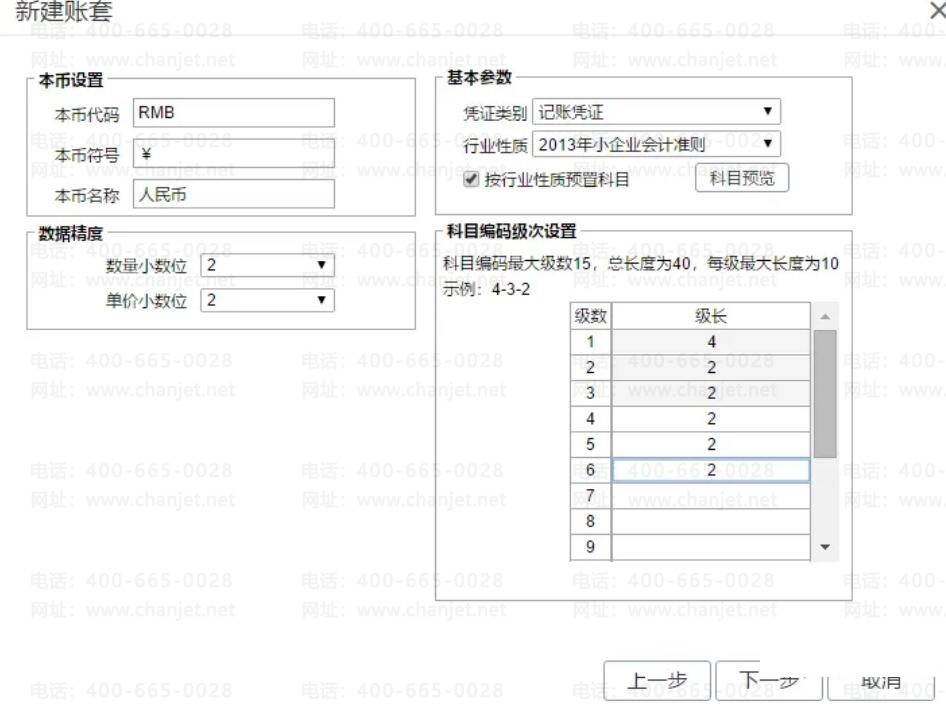The width and height of the screenshot is (946, 708).
Task: Click the level table scrollbar thumb
Action: click(x=825, y=394)
